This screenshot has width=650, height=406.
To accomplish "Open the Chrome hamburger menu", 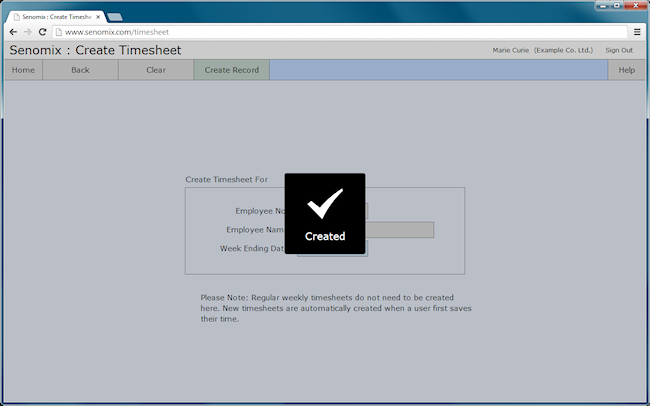I will [x=637, y=32].
